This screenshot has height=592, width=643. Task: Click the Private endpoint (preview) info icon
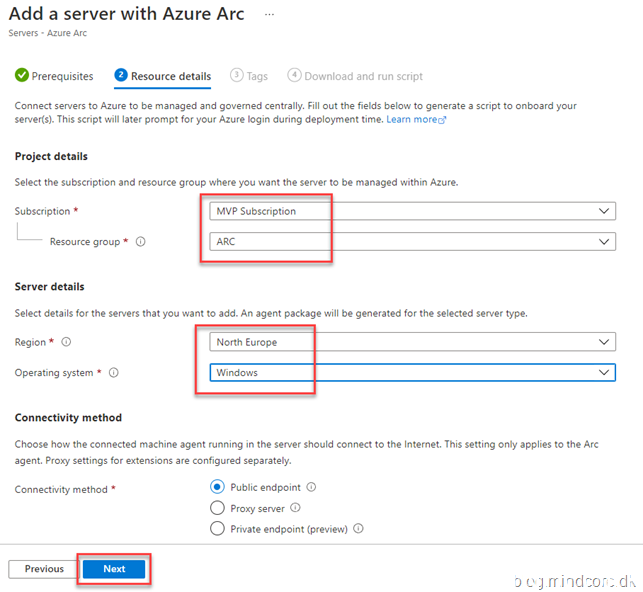point(358,529)
